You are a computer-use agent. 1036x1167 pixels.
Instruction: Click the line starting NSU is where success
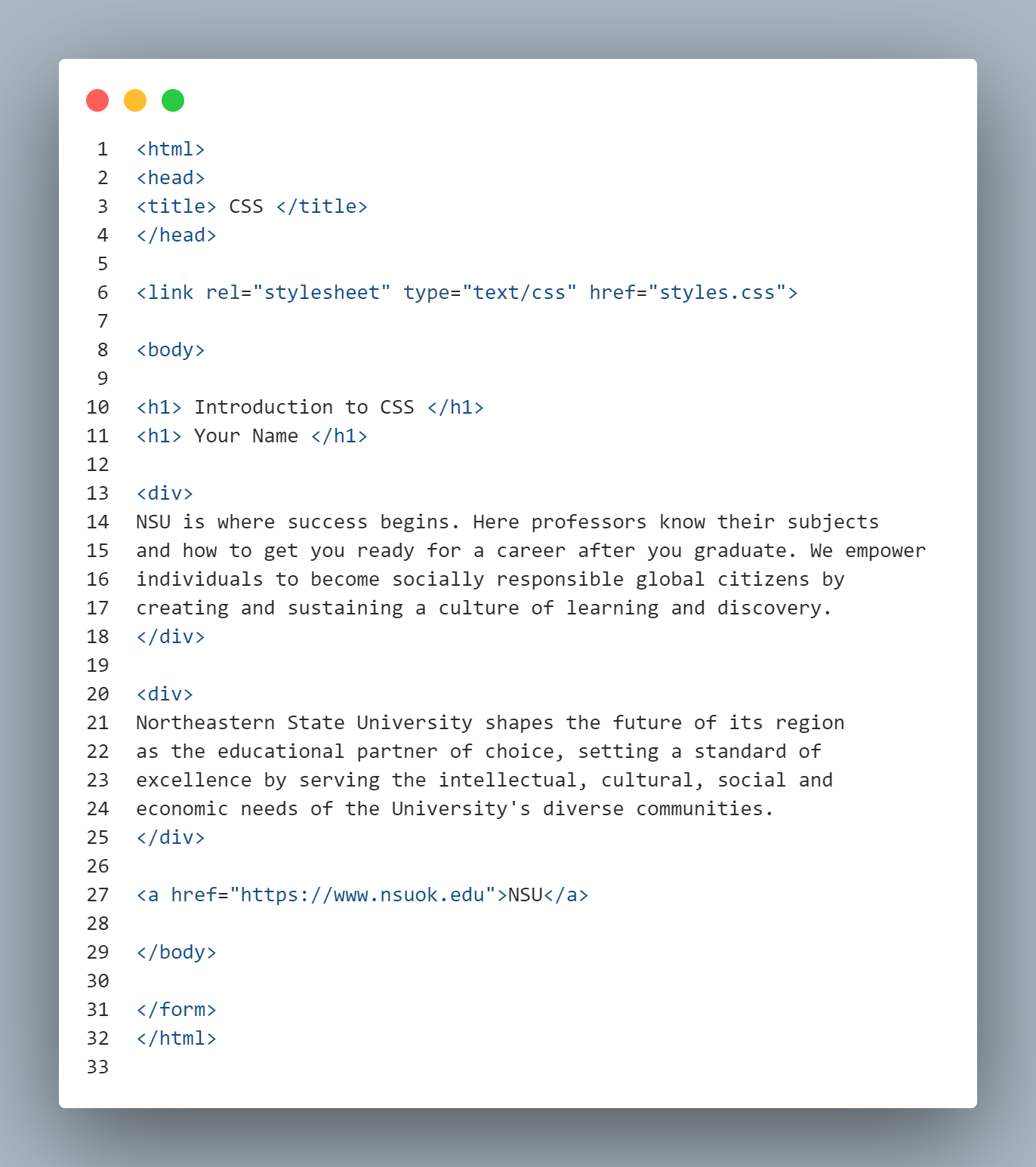[507, 522]
